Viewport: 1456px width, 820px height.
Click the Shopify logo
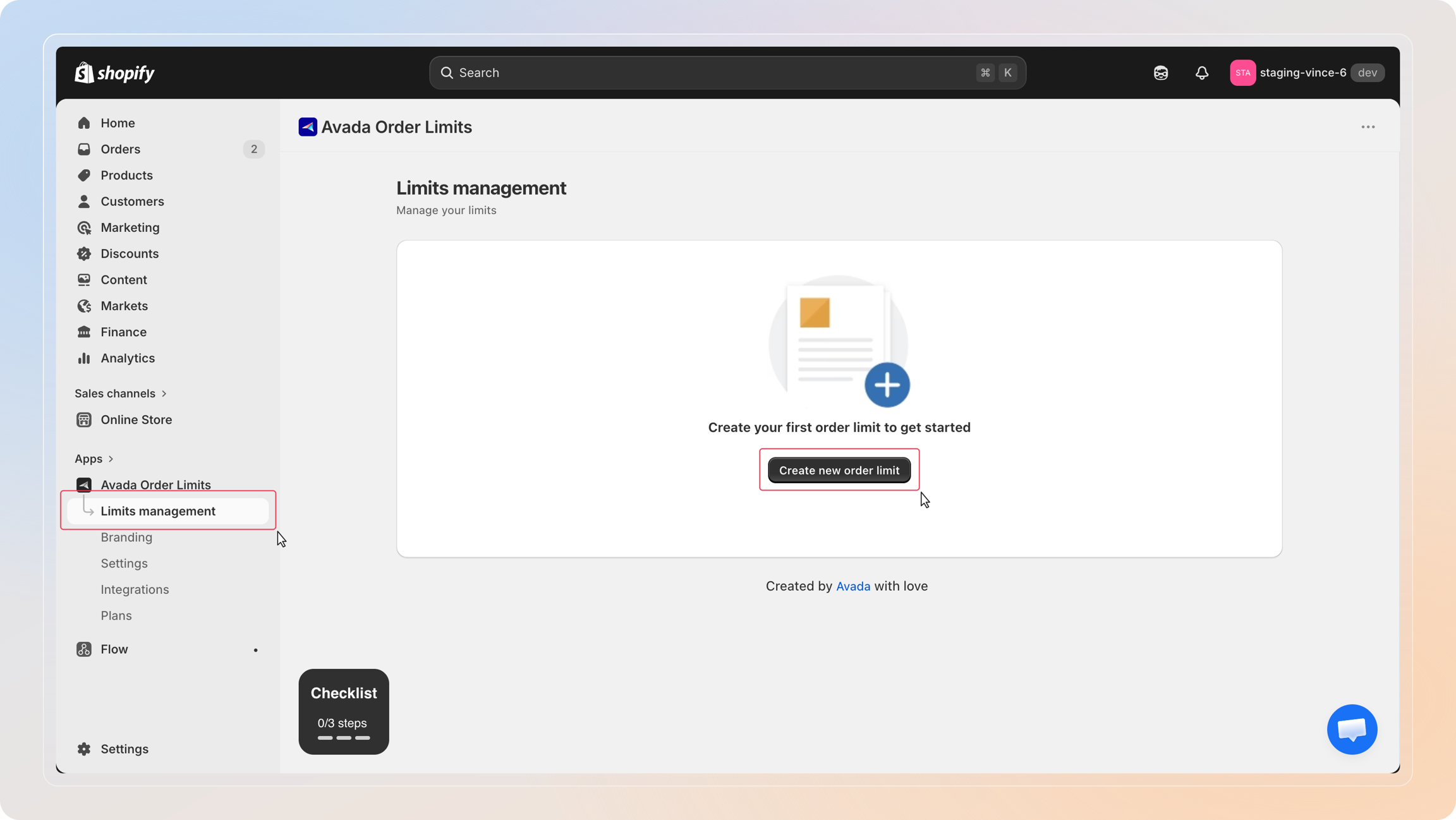114,73
